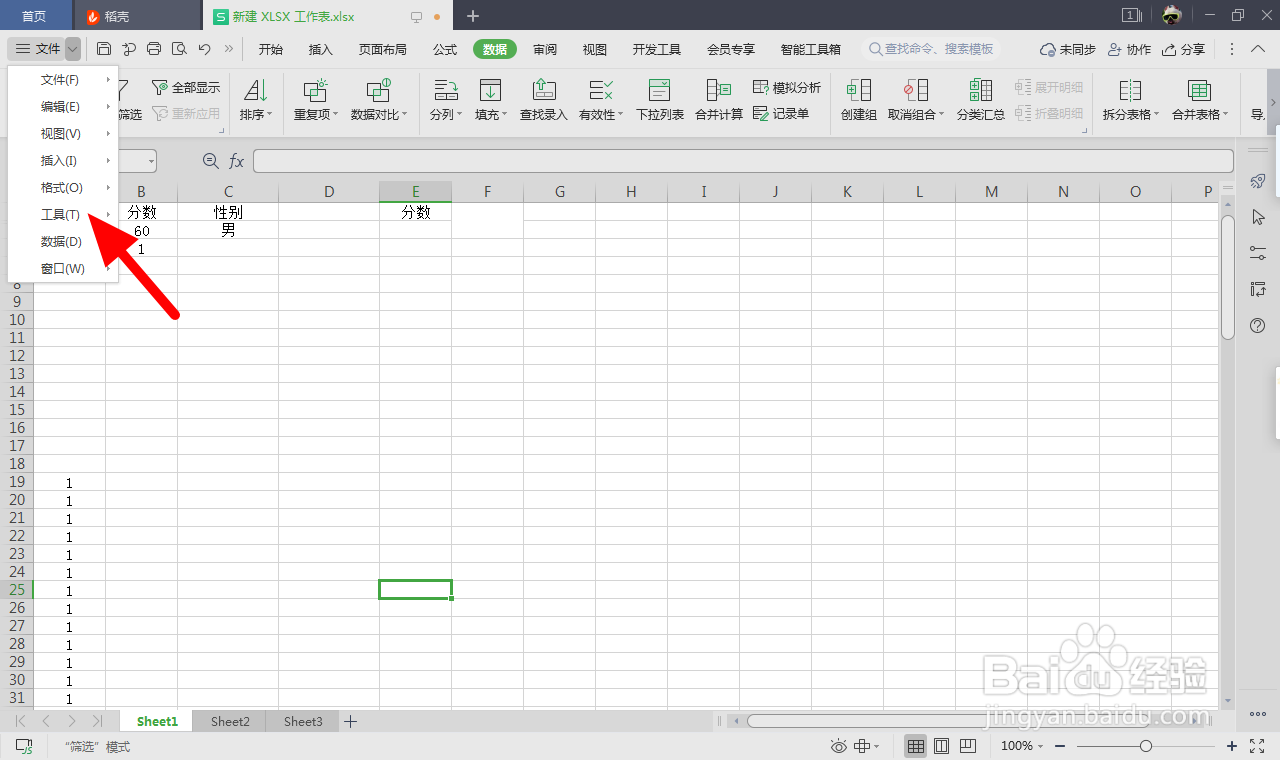This screenshot has height=760, width=1280.
Task: Add a new sheet with plus button
Action: (x=351, y=721)
